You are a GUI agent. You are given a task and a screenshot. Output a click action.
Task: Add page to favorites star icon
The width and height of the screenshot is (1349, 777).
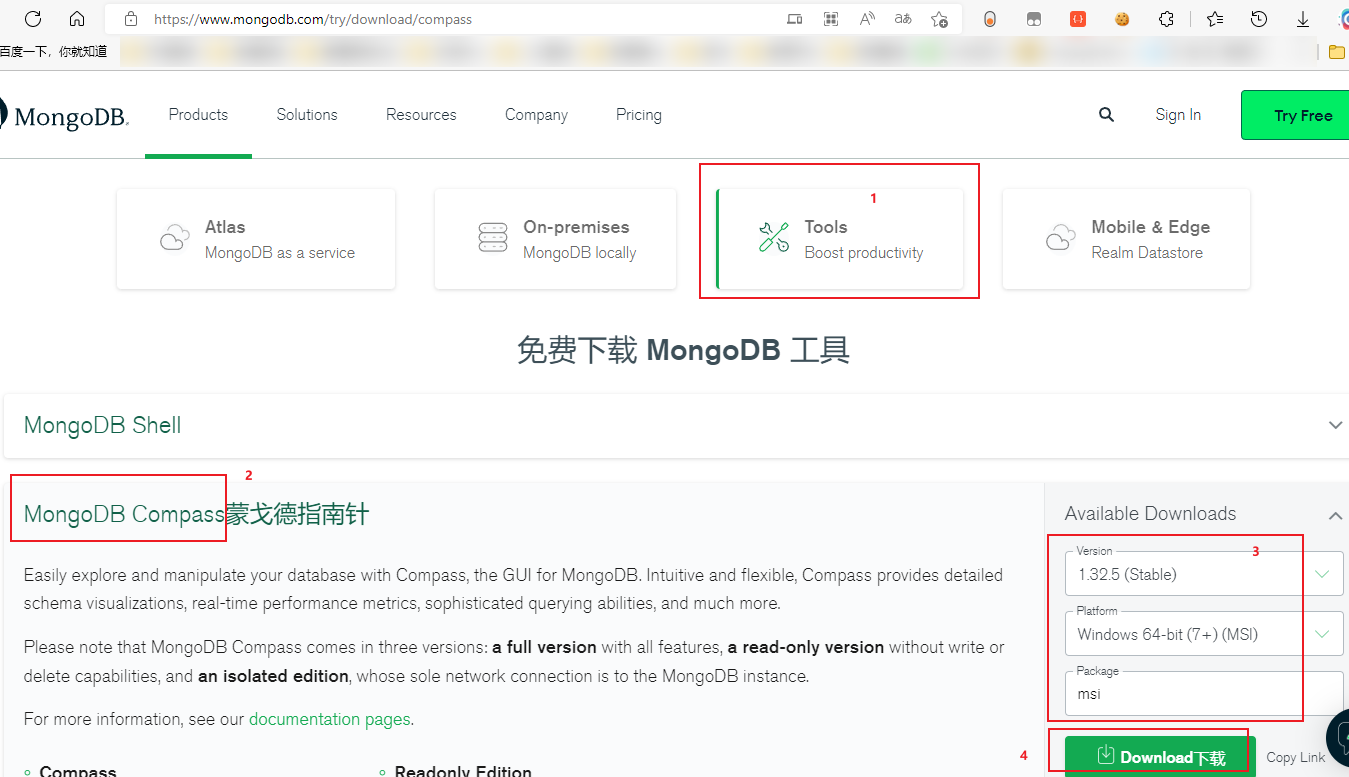(939, 19)
